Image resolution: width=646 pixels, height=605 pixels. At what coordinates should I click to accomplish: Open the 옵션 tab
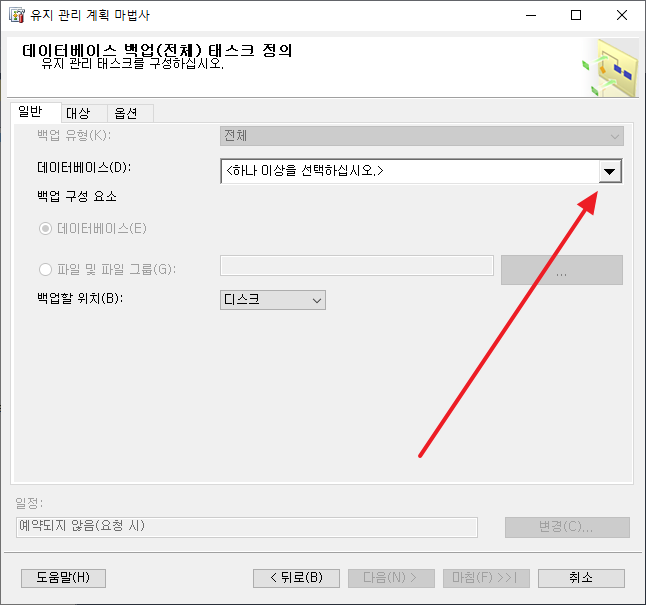(x=131, y=113)
